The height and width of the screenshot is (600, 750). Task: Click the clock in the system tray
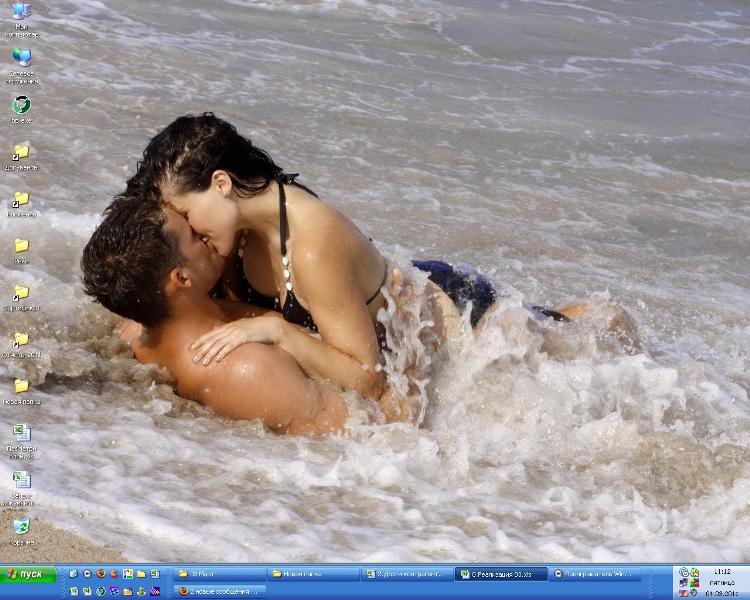(x=723, y=573)
